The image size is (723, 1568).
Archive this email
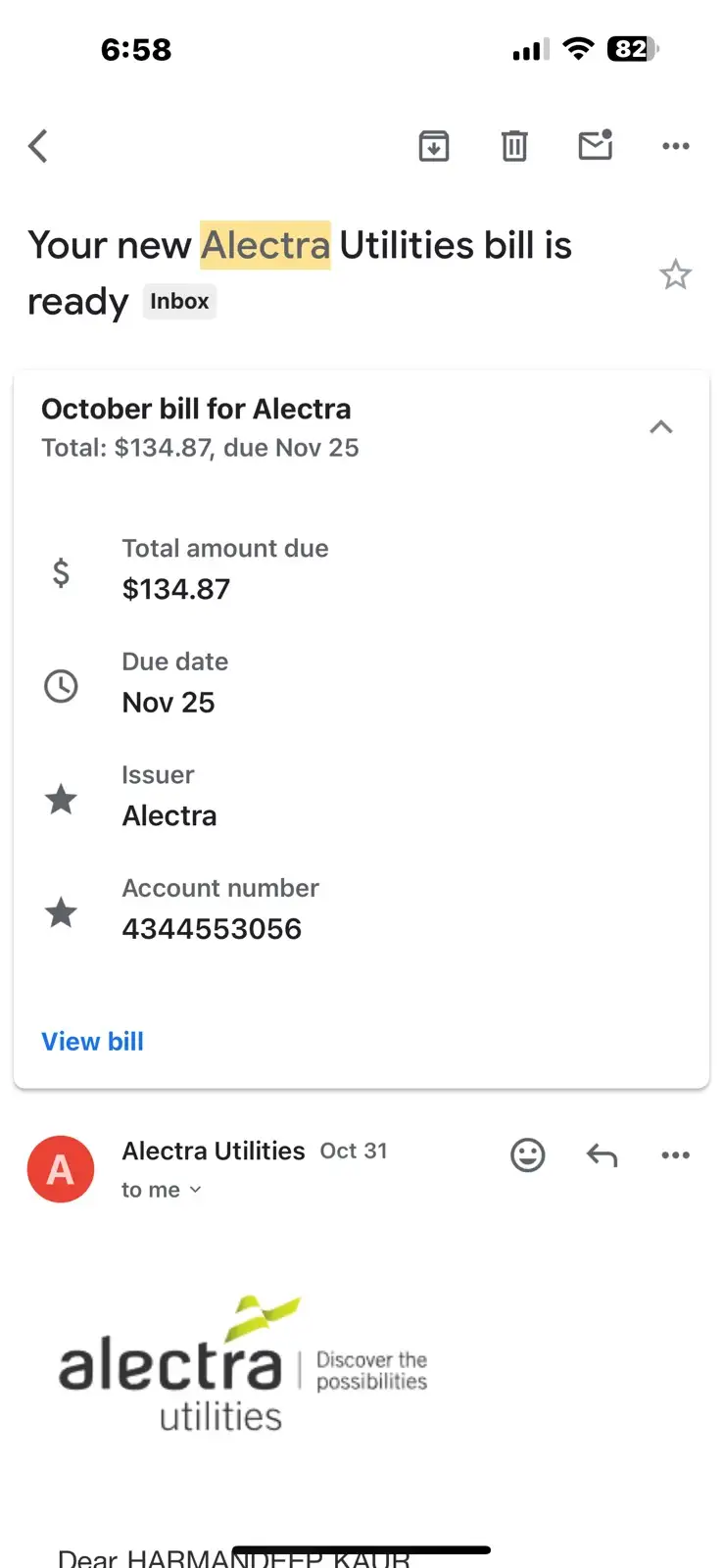(434, 146)
